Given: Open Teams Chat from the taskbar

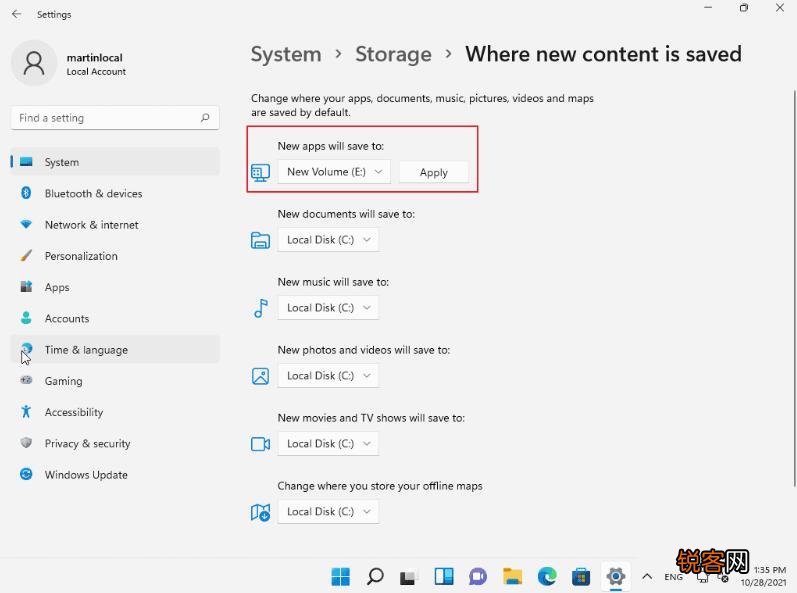Looking at the screenshot, I should click(478, 577).
